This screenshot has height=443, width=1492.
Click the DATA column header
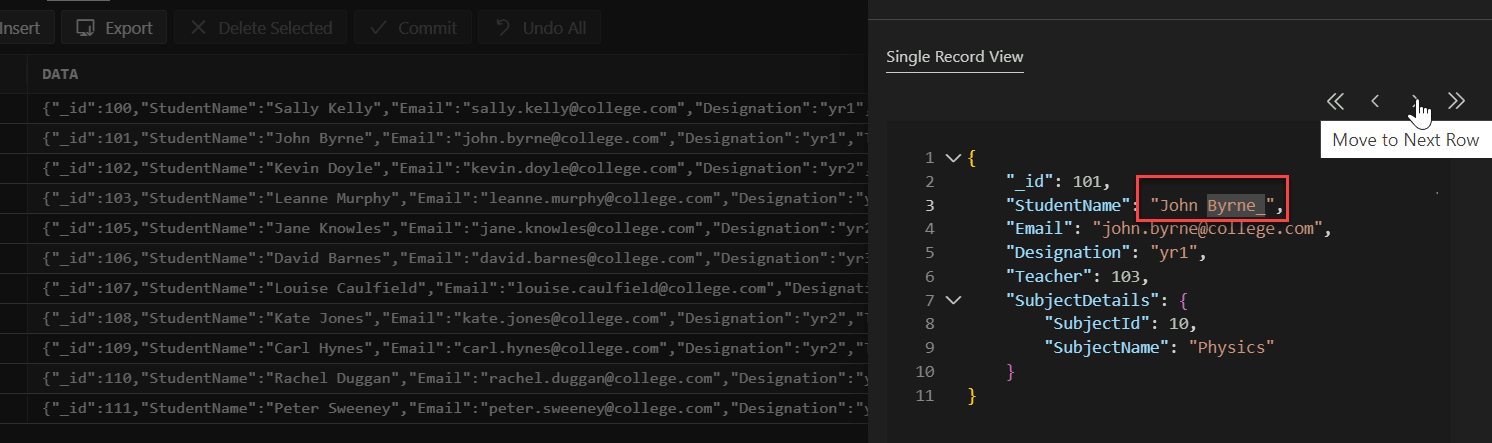[60, 74]
